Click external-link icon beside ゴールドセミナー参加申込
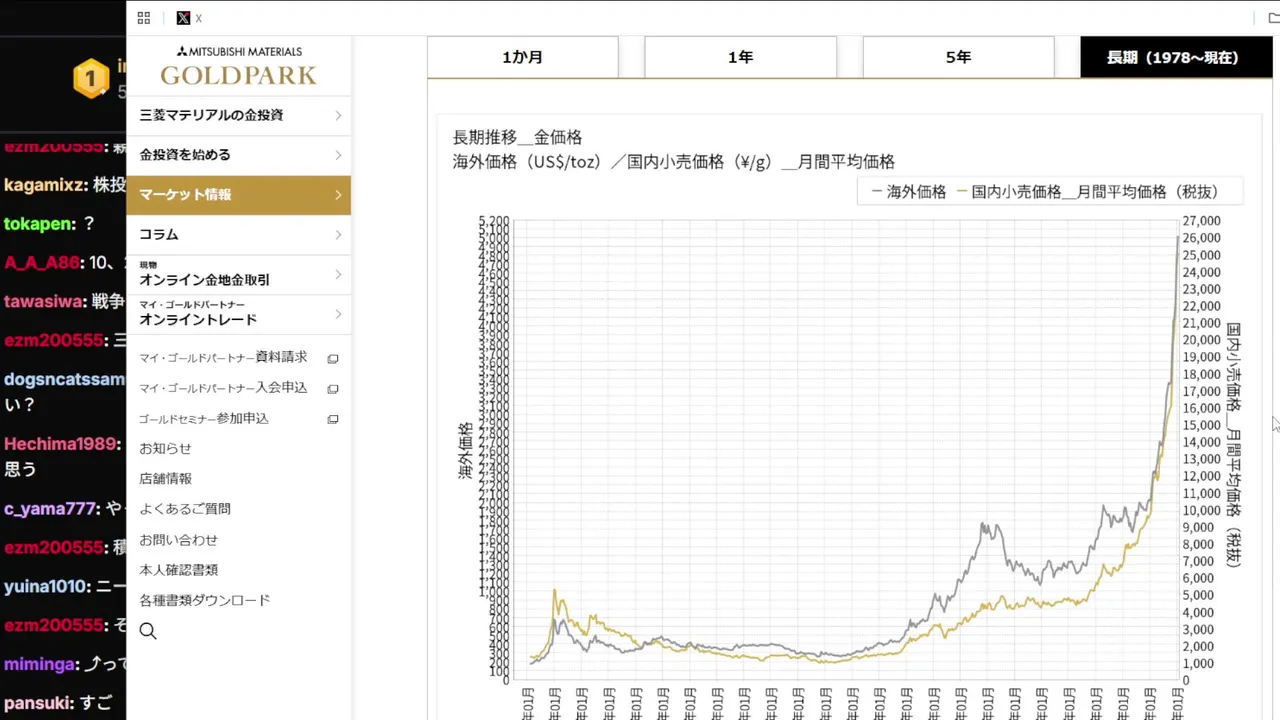 [x=333, y=420]
